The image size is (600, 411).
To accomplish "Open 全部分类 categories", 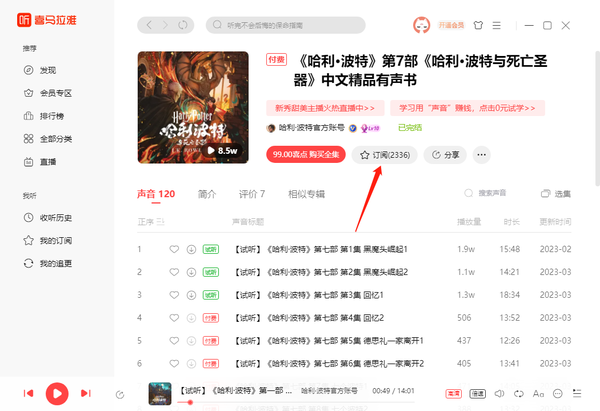I will [x=47, y=139].
